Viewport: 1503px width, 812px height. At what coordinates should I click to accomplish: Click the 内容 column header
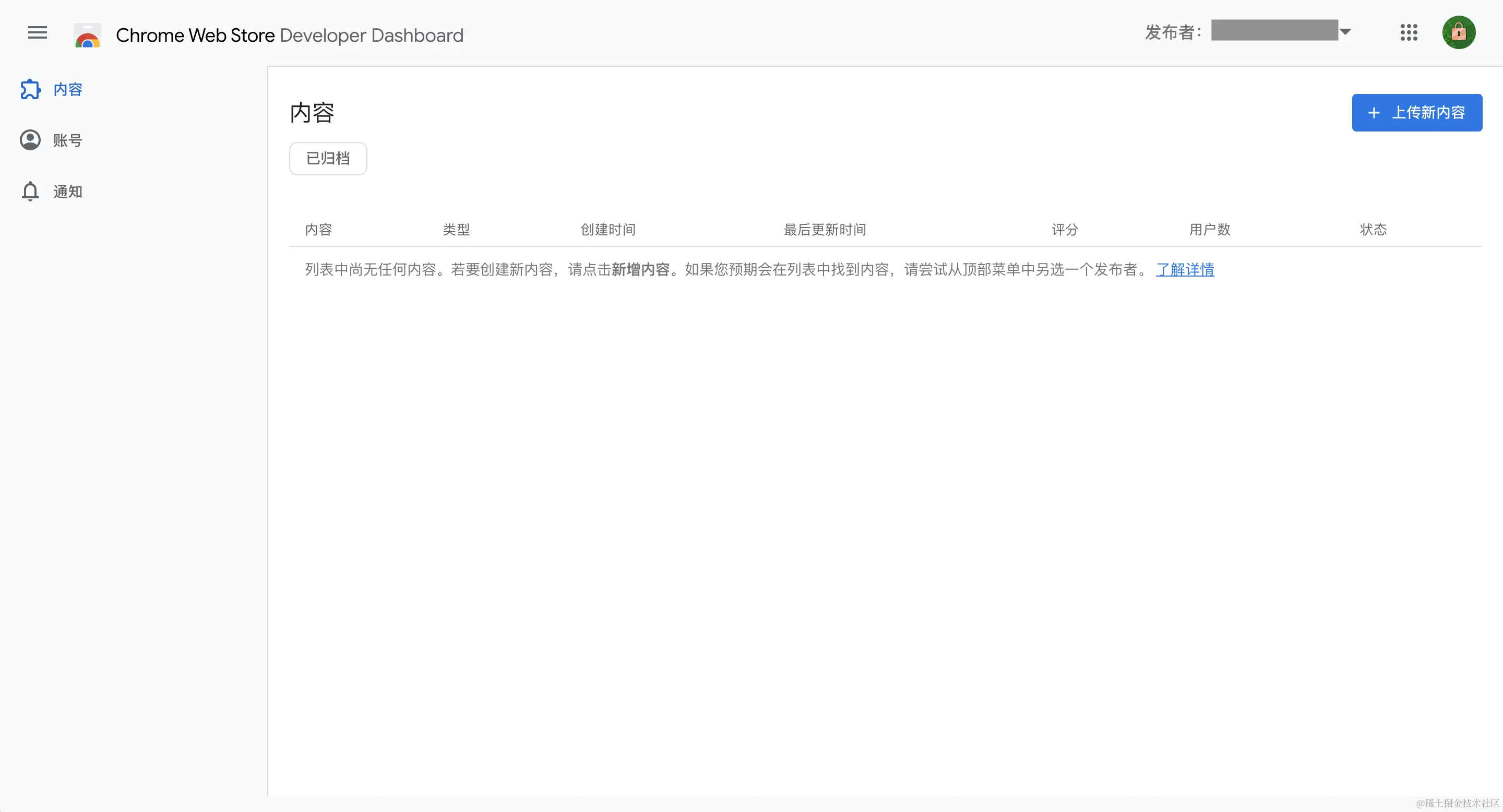click(x=318, y=230)
